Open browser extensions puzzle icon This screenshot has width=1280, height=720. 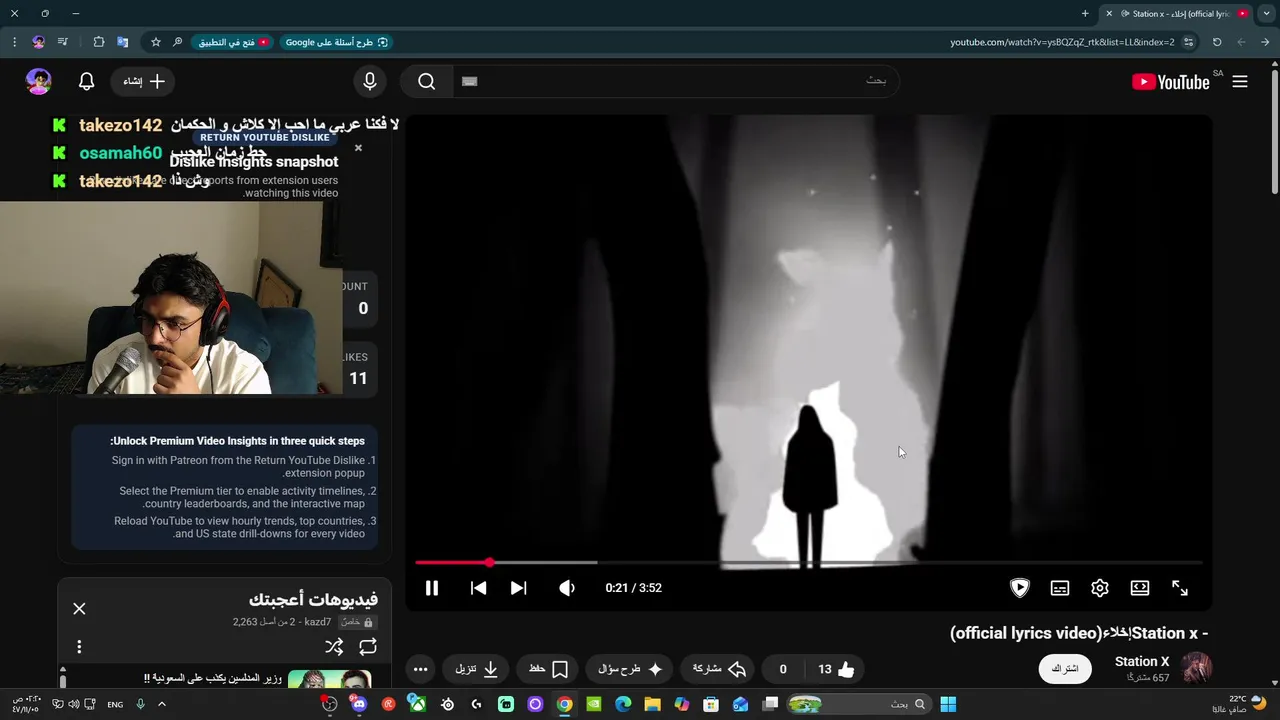tap(98, 42)
